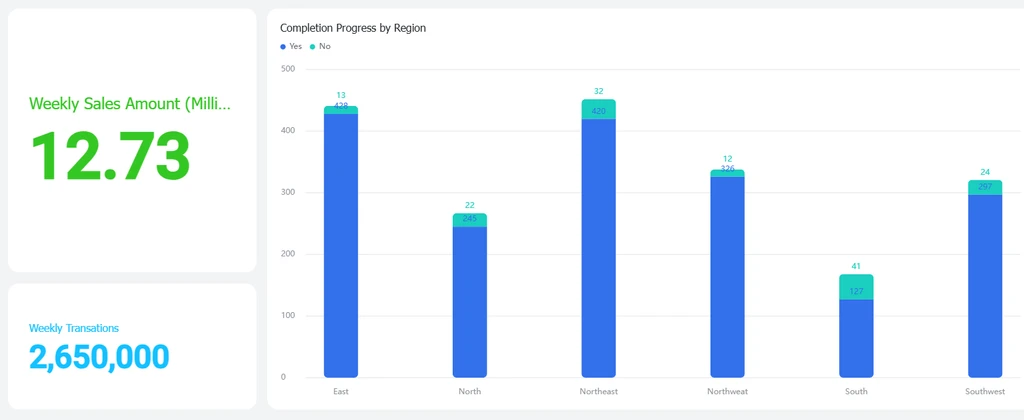
Task: Select the North blue bar
Action: pos(470,302)
